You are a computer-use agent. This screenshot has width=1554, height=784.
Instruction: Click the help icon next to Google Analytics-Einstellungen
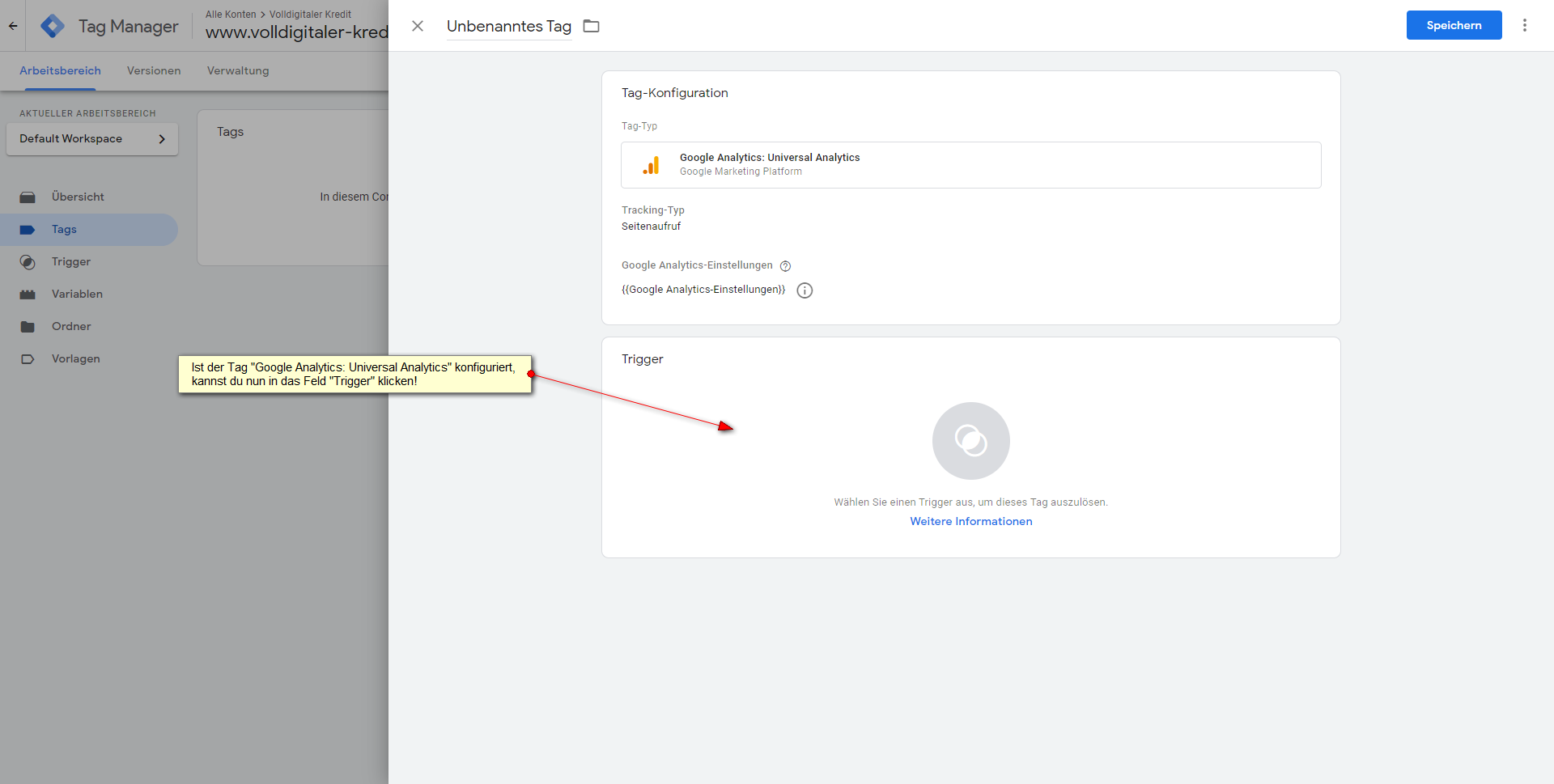point(785,265)
